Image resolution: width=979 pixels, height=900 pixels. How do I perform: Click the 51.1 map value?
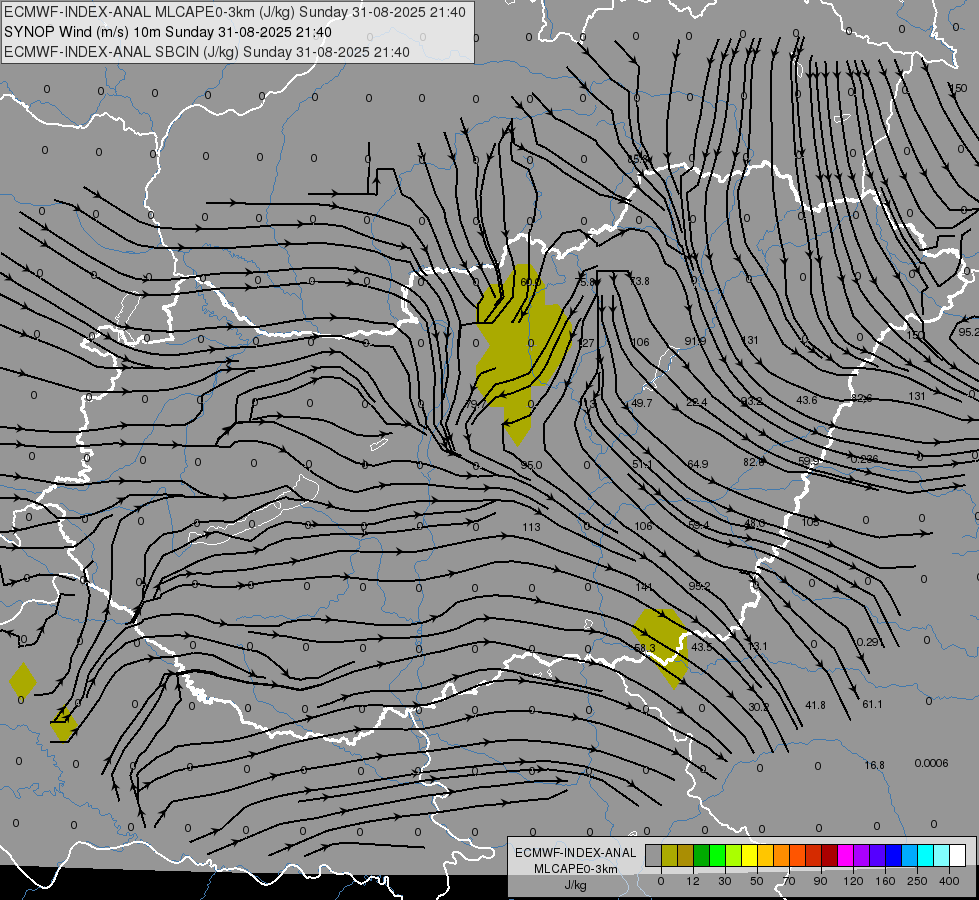pyautogui.click(x=642, y=465)
